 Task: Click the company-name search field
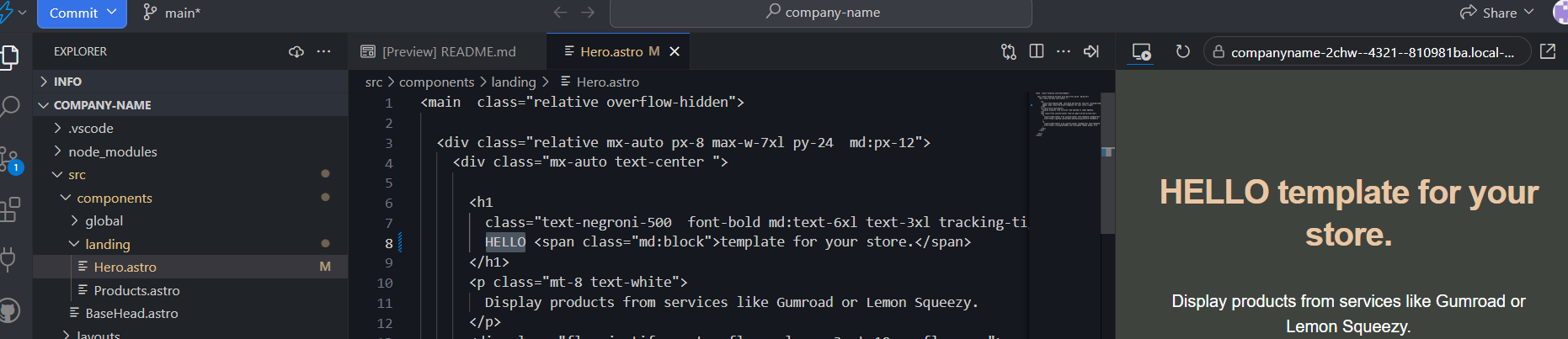[821, 13]
